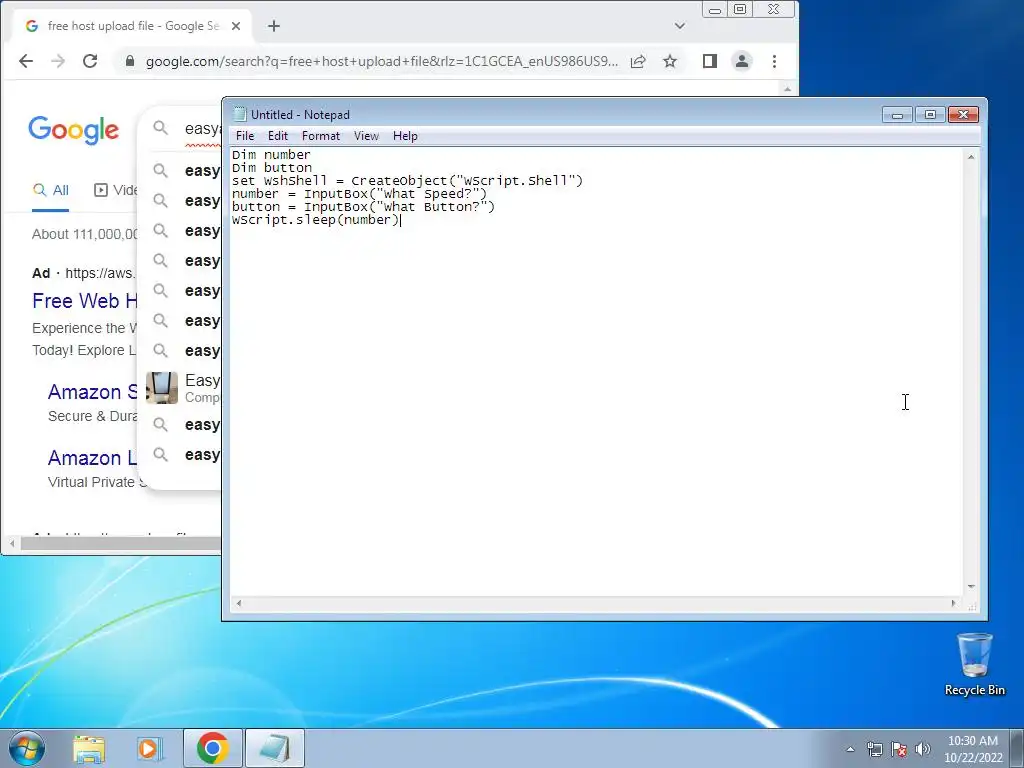Place cursor on 'Dim number' line
The width and height of the screenshot is (1024, 768).
pos(271,155)
